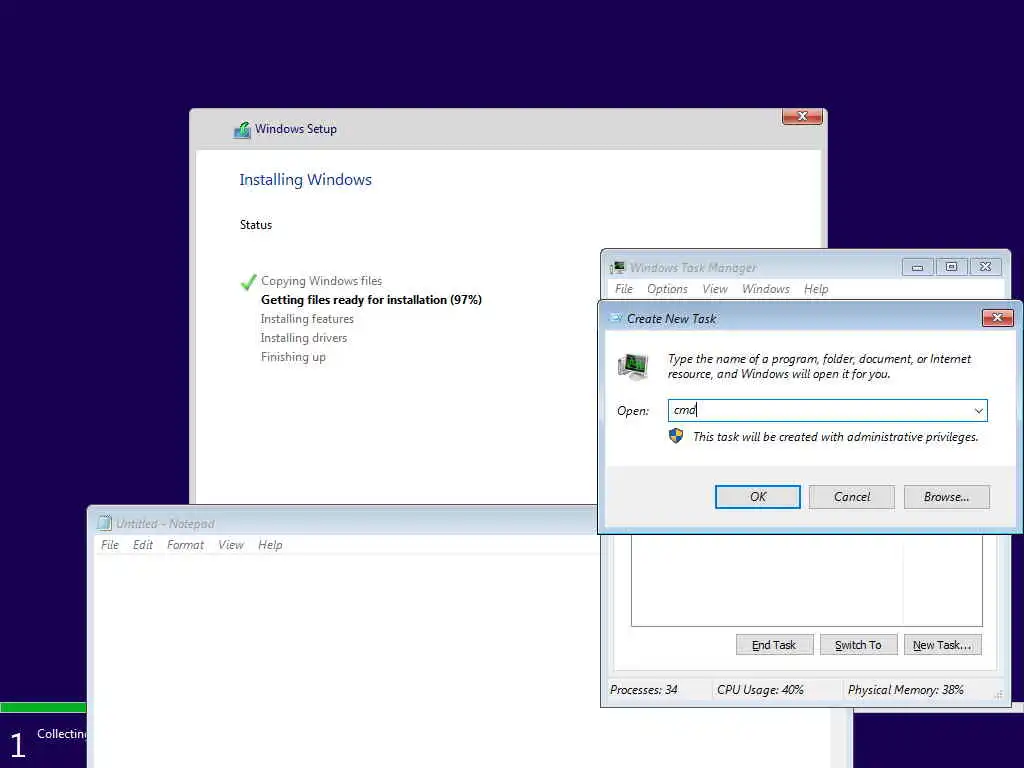The image size is (1024, 768).
Task: Click the Task Manager title bar icon
Action: coord(617,268)
